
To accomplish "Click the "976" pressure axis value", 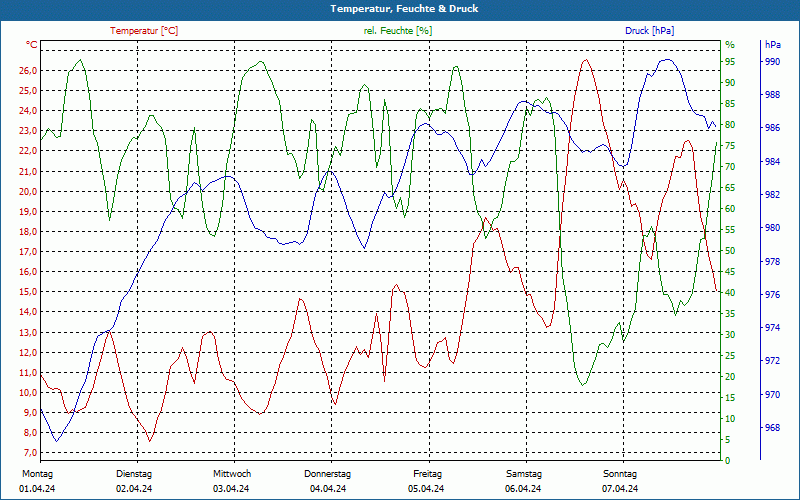I will pyautogui.click(x=772, y=295).
